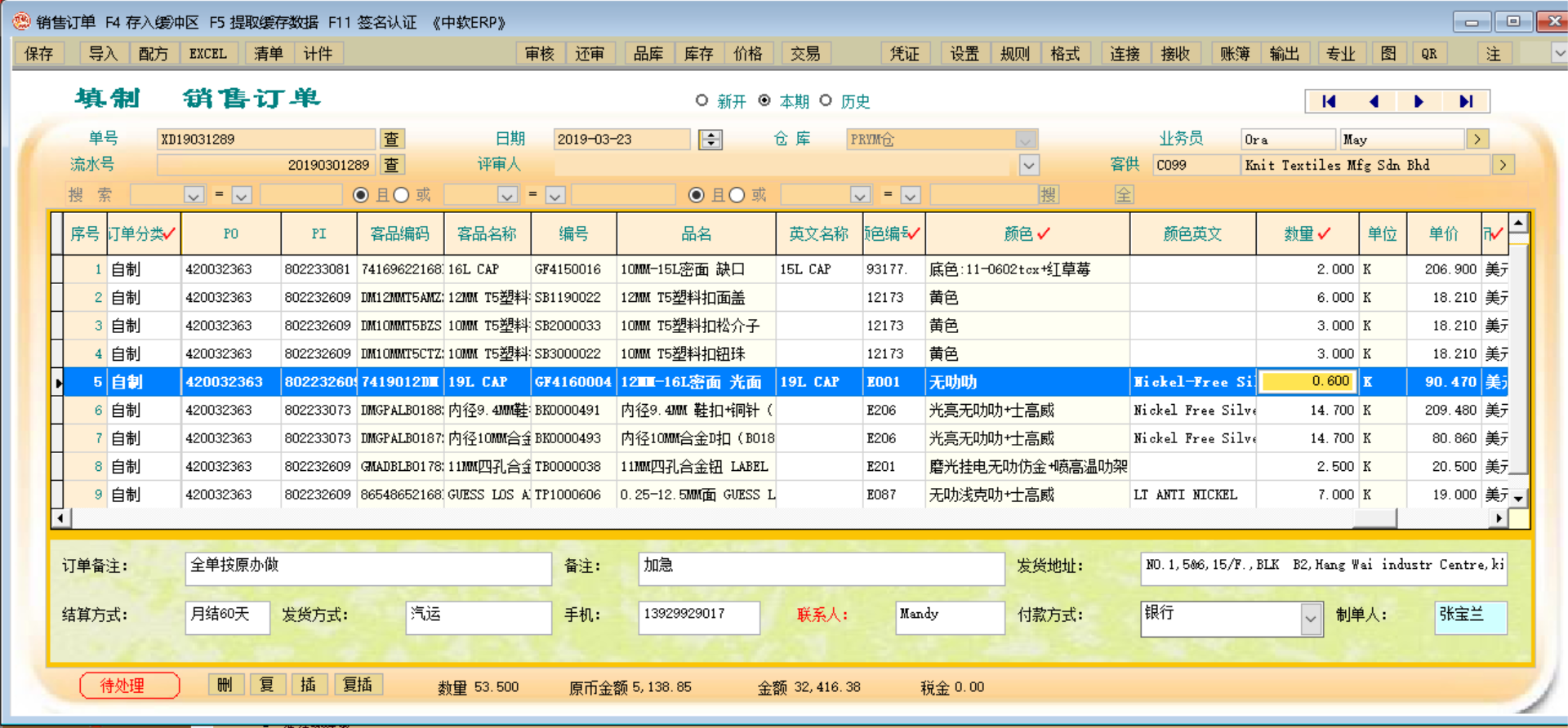This screenshot has width=1568, height=728.
Task: Select the second 或 search radio
Action: click(737, 195)
